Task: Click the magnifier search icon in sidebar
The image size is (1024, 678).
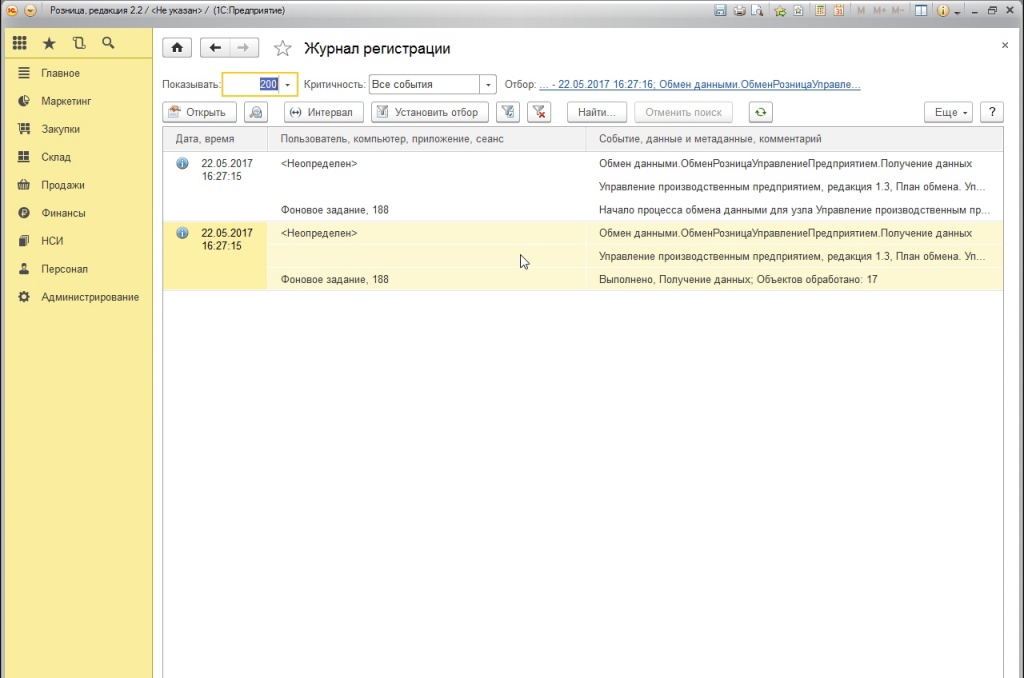Action: pos(108,43)
